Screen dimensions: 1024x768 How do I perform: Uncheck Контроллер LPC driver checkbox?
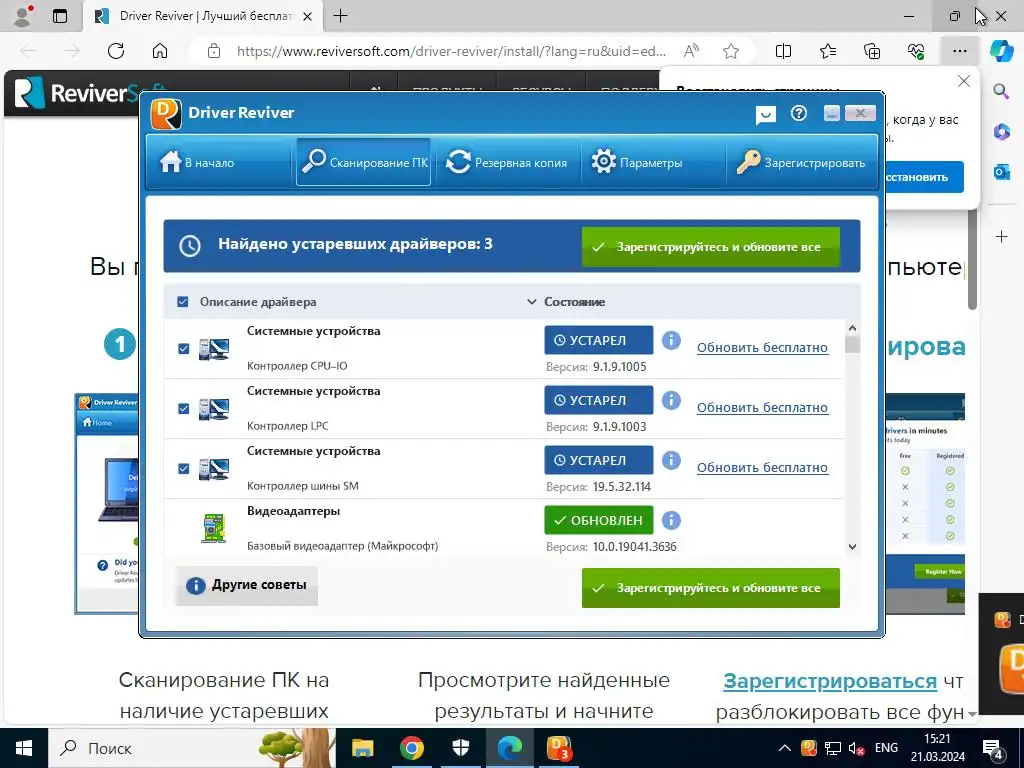click(184, 409)
